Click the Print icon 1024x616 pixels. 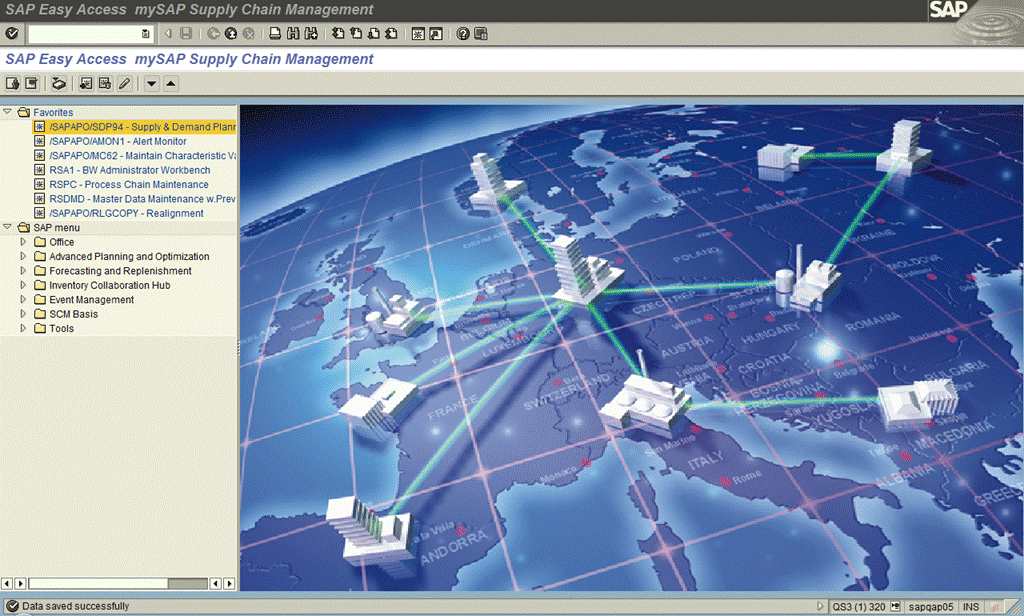(275, 33)
